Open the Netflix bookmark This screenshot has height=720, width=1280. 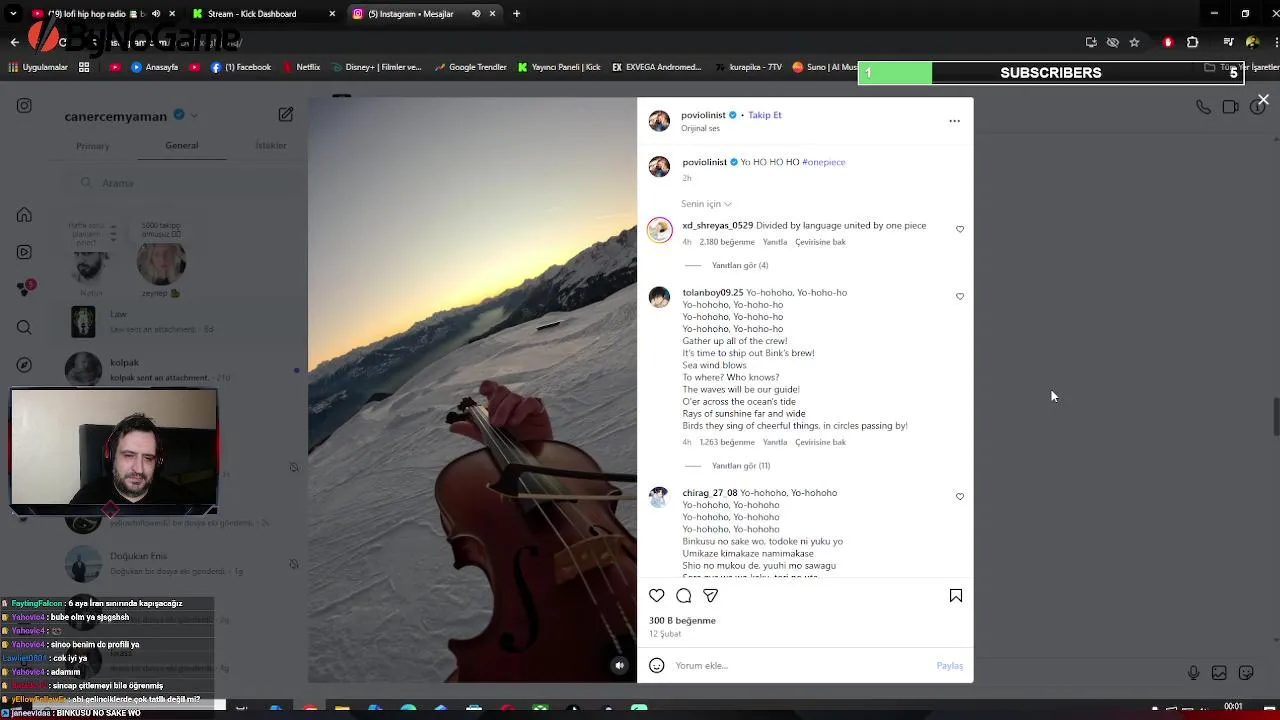[x=301, y=67]
